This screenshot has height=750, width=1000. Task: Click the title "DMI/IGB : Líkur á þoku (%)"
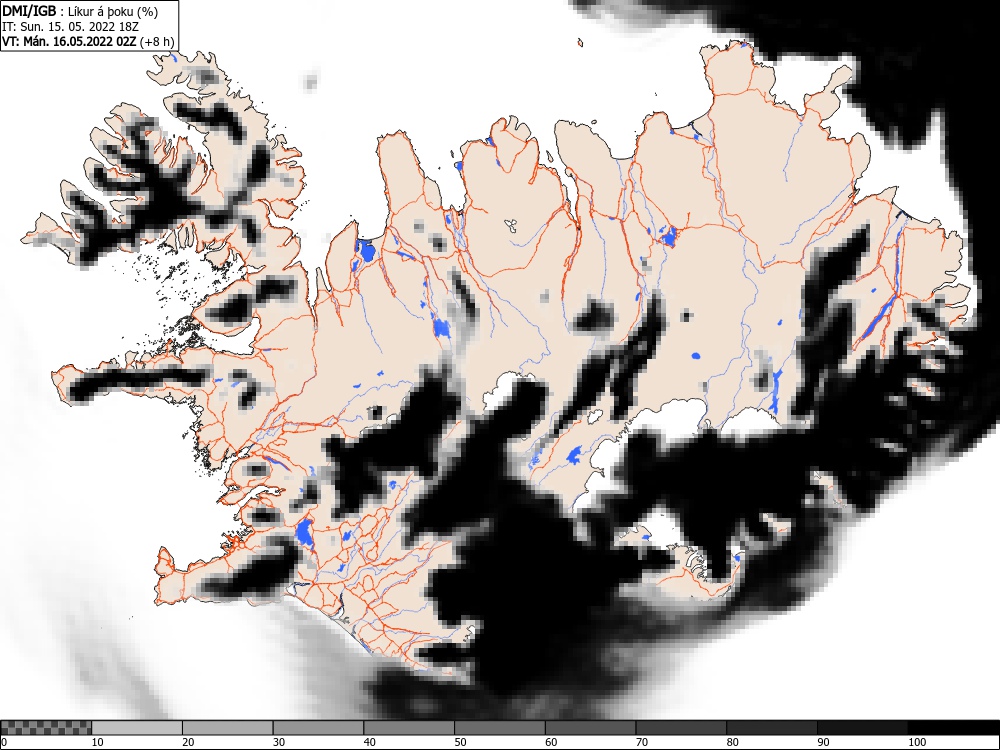(80, 11)
